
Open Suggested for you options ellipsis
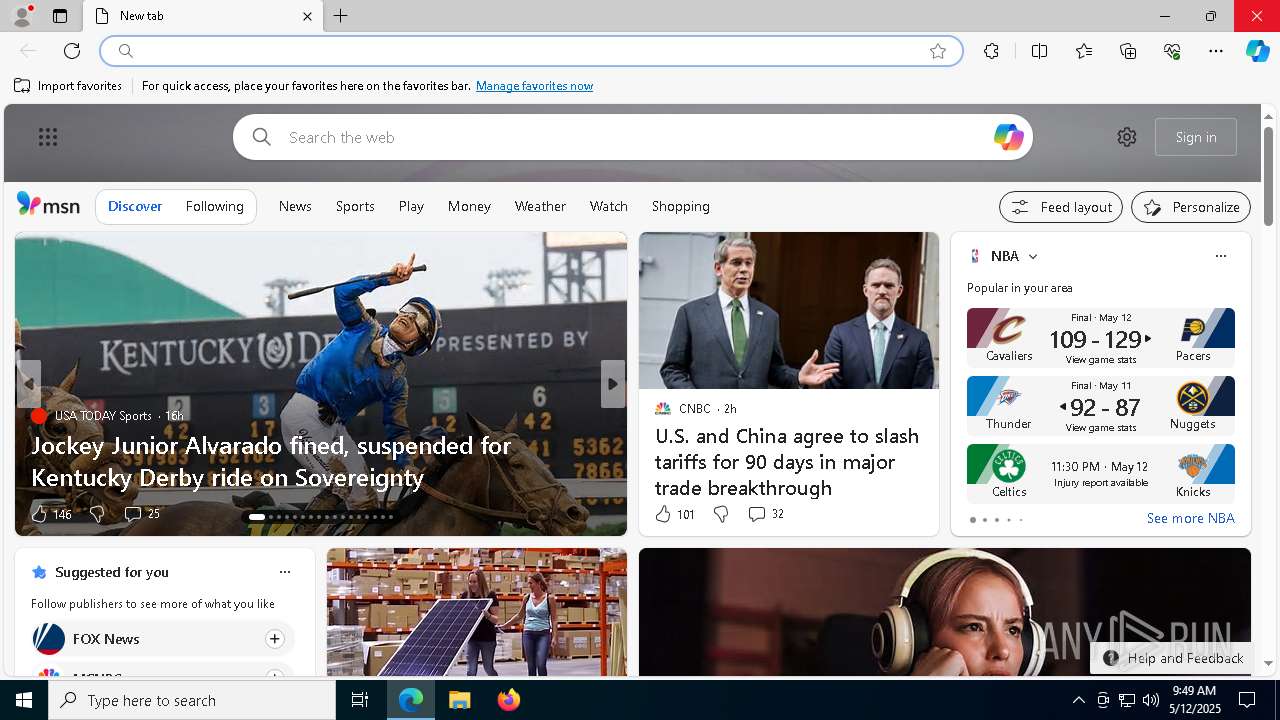point(284,572)
